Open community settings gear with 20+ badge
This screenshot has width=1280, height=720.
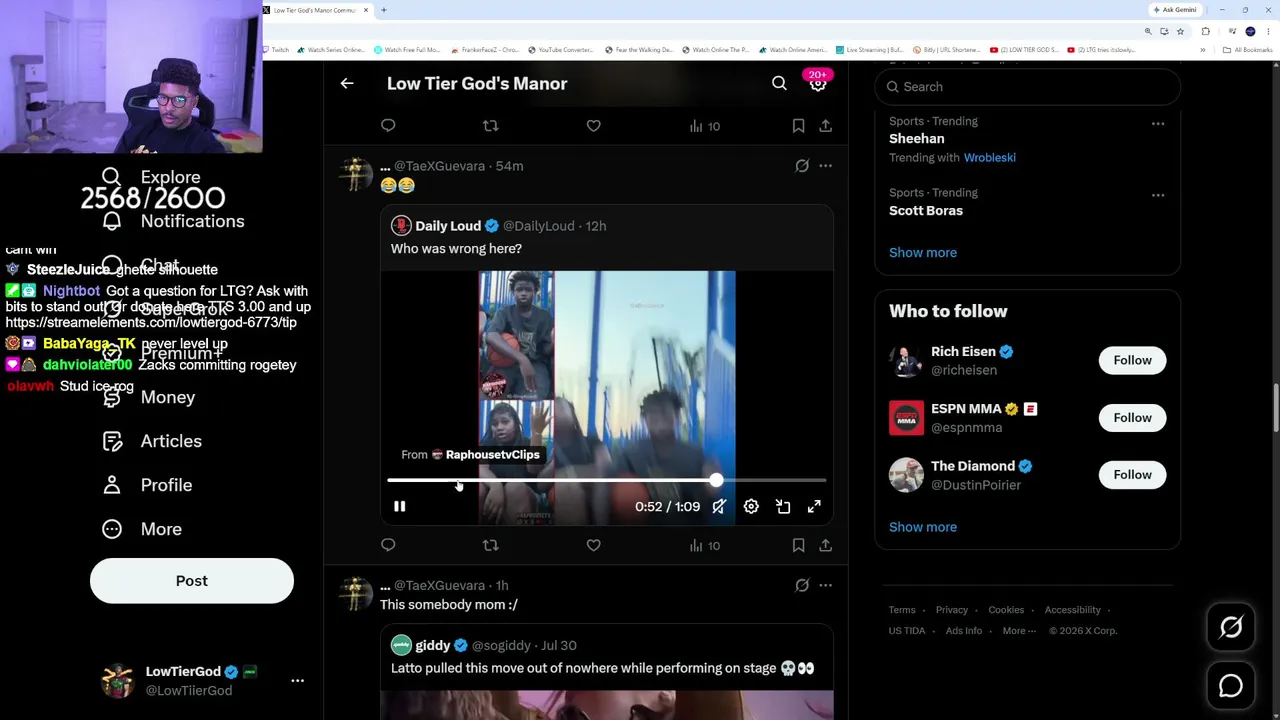click(818, 83)
